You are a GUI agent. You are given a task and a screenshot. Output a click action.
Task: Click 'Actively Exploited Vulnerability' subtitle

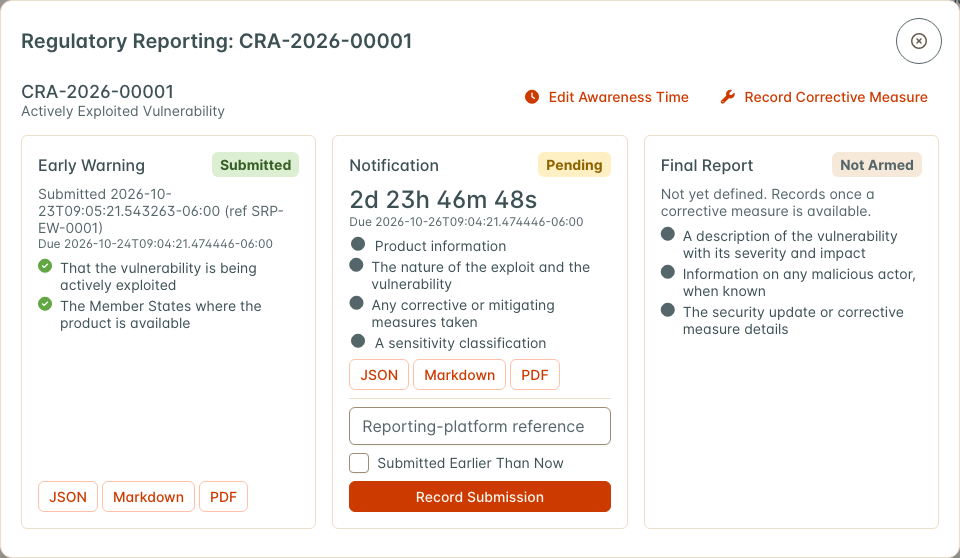click(x=123, y=111)
